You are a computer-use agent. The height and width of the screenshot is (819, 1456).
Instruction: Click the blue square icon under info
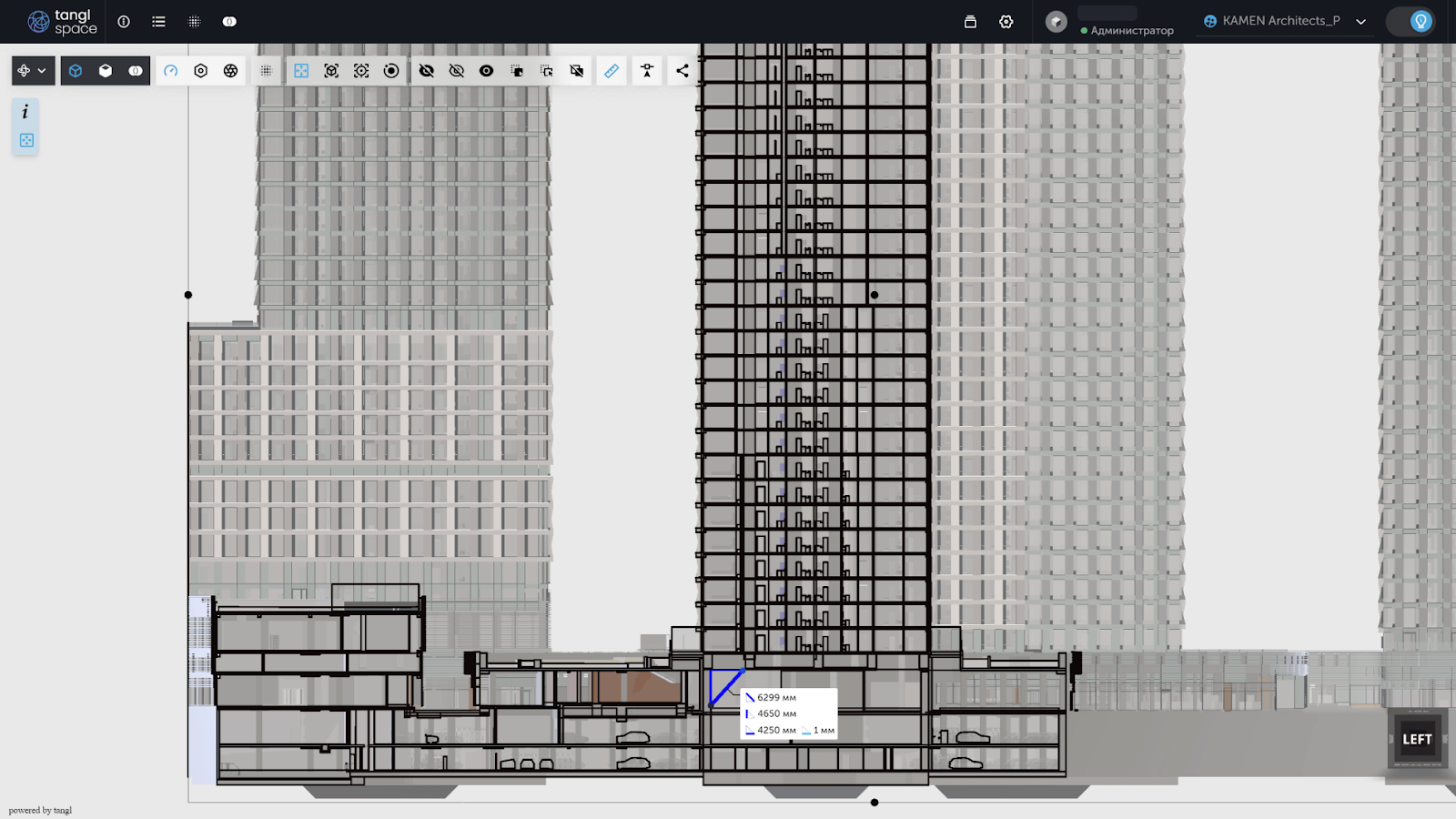[26, 140]
